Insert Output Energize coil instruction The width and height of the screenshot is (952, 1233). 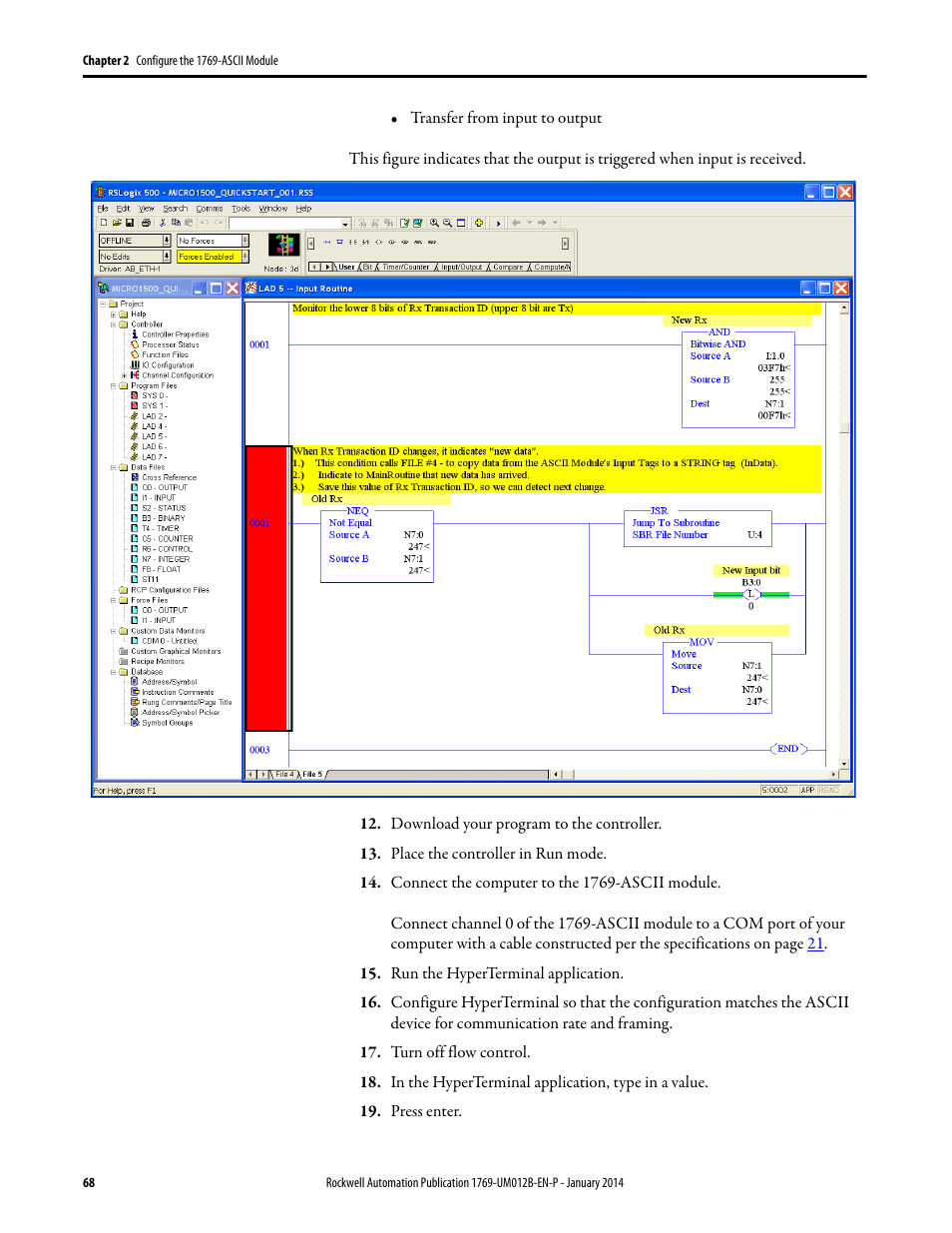[379, 242]
